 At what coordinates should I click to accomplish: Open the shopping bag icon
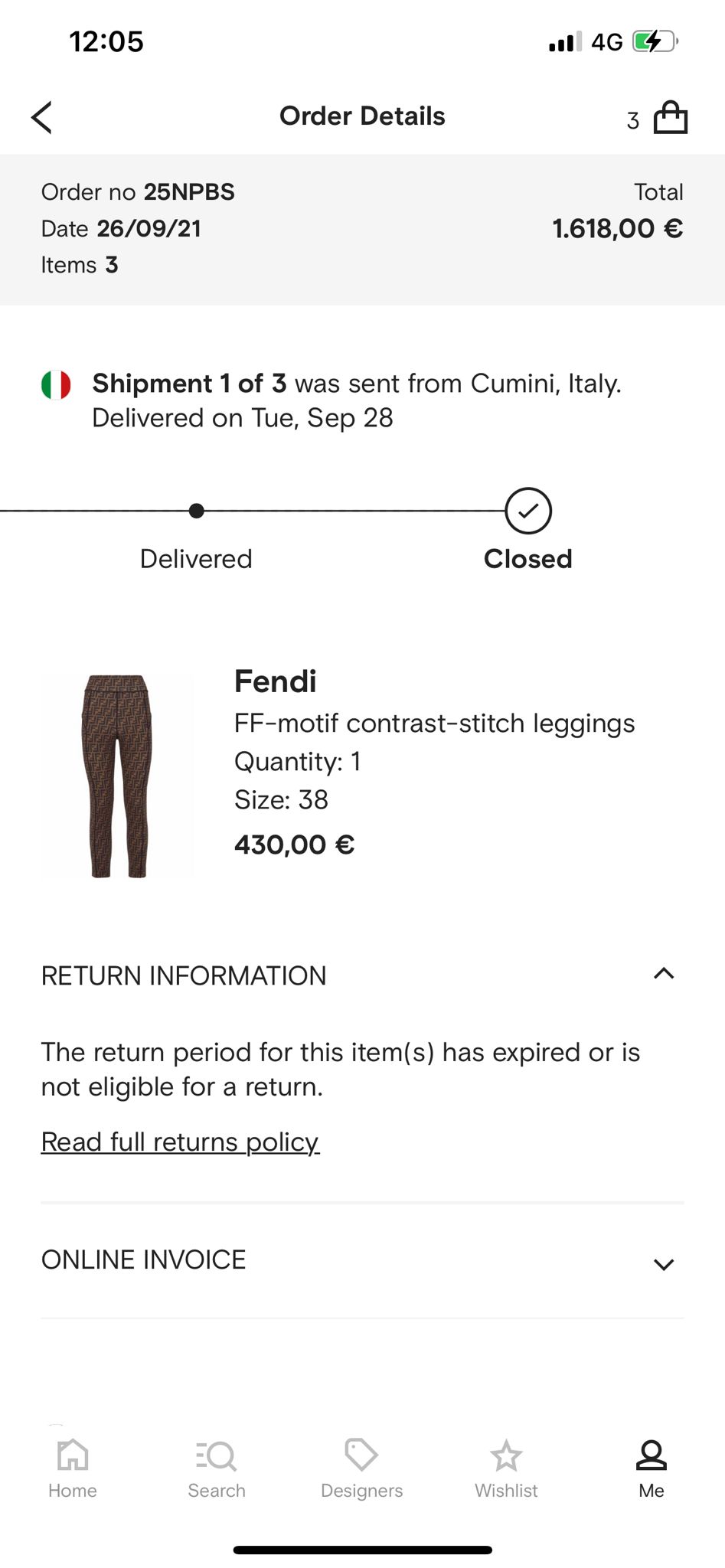coord(670,118)
